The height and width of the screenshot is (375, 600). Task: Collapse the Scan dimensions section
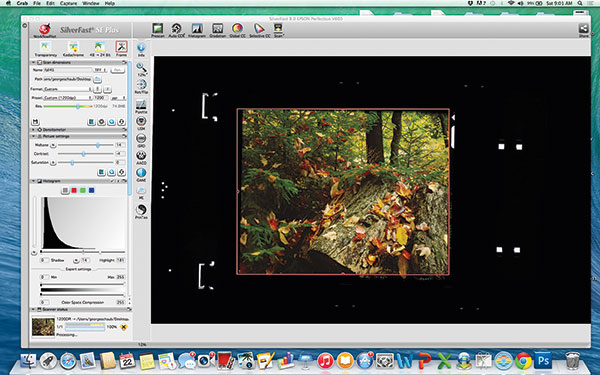coord(34,62)
